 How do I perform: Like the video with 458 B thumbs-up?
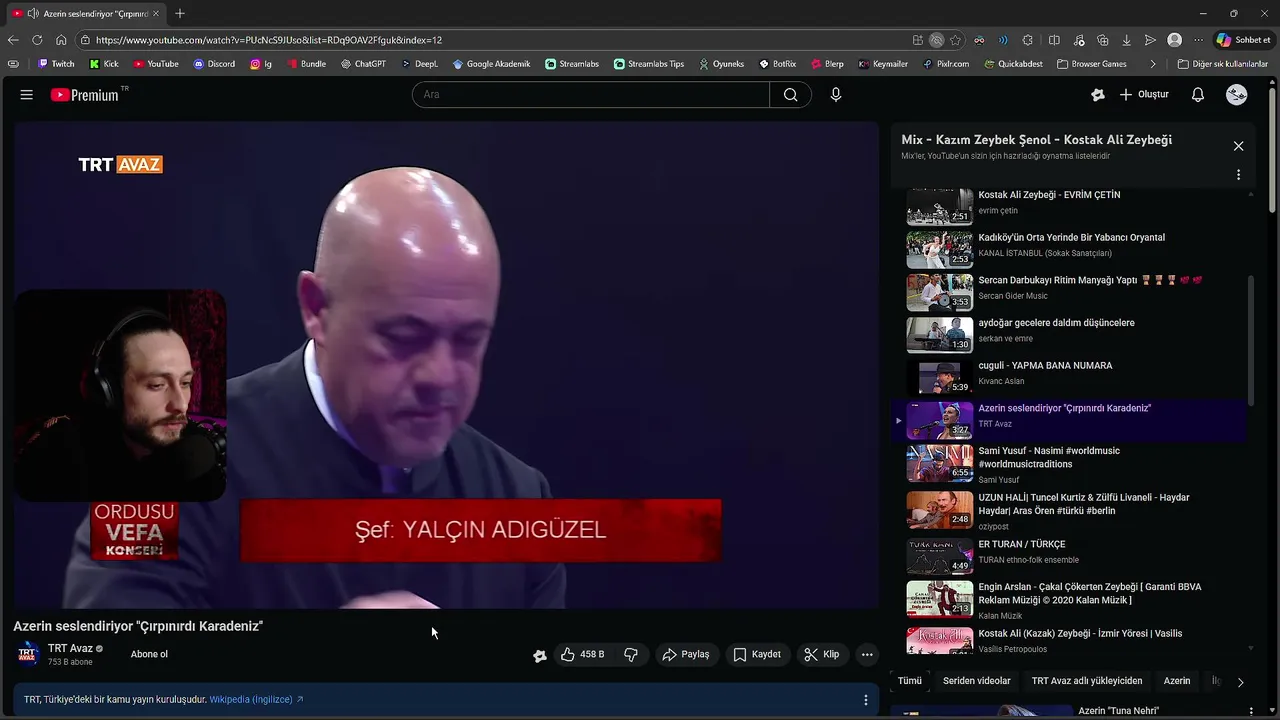[582, 655]
